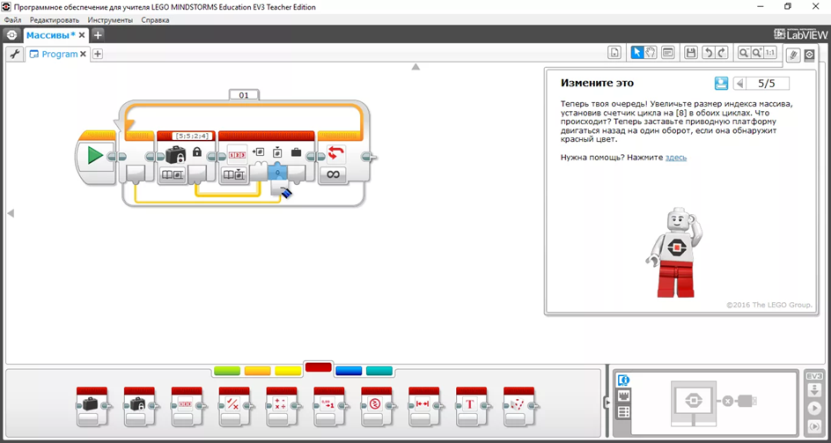Image resolution: width=831 pixels, height=443 pixels.
Task: Open Project Properties wrench tab
Action: point(15,54)
